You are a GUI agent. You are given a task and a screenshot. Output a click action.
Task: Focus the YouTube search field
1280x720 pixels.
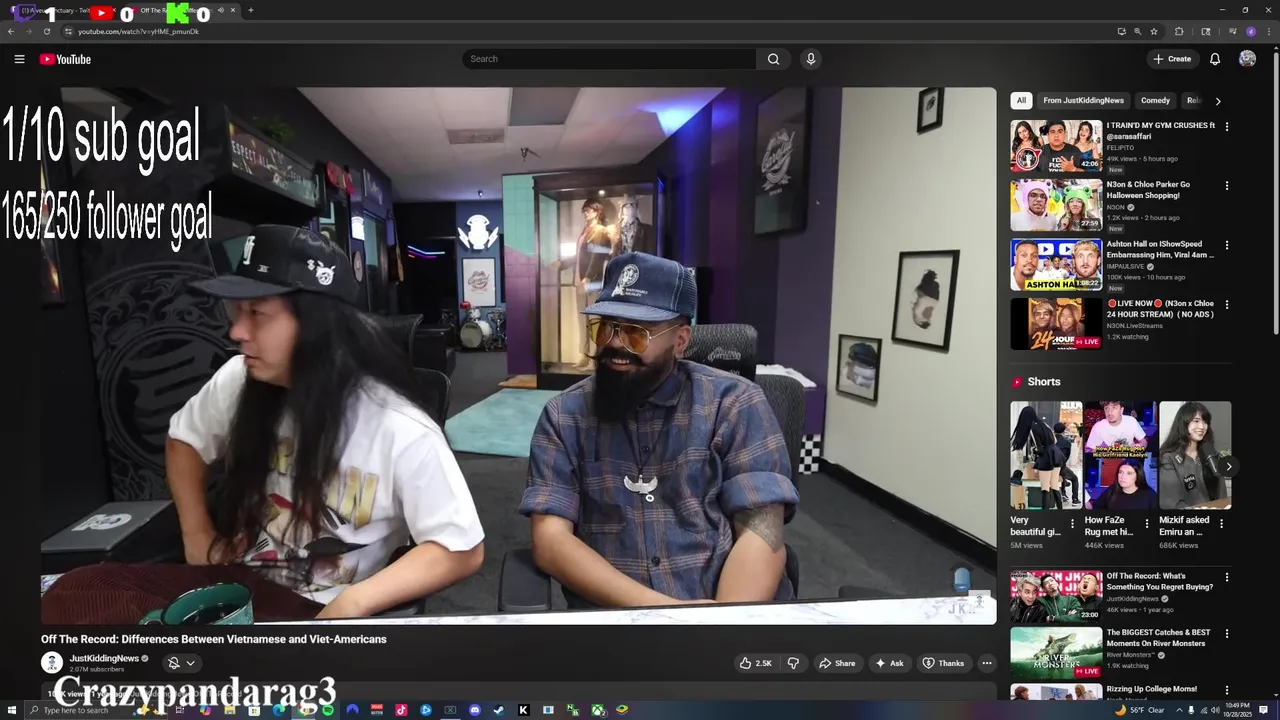pos(609,59)
